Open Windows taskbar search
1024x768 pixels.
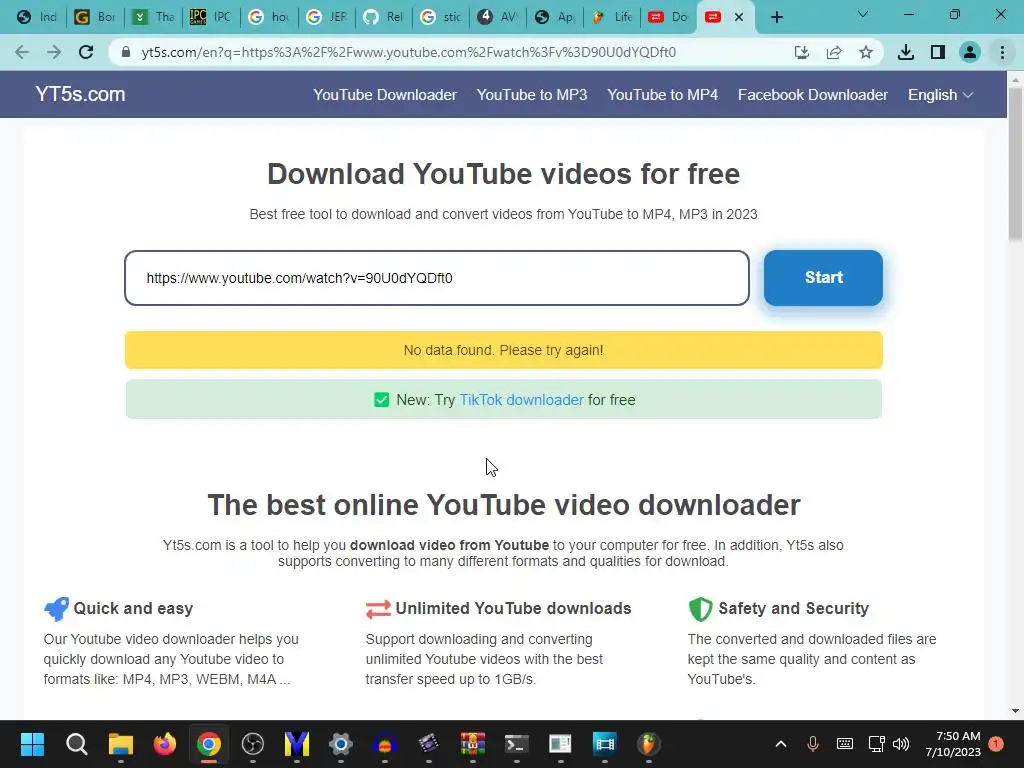point(76,744)
